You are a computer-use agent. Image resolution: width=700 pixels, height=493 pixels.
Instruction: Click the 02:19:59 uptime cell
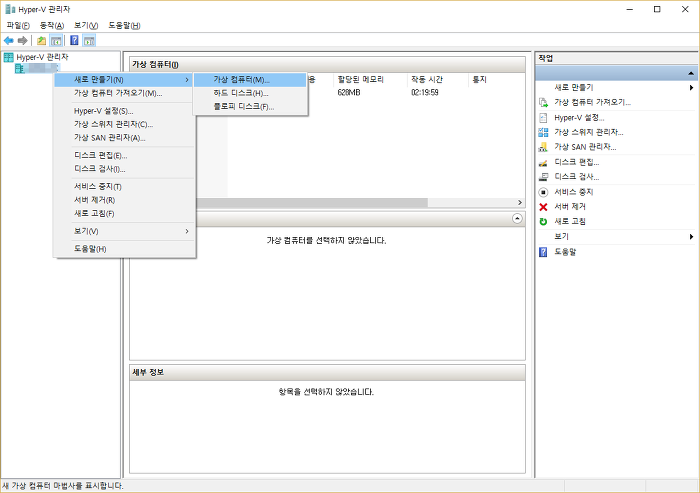tap(425, 92)
